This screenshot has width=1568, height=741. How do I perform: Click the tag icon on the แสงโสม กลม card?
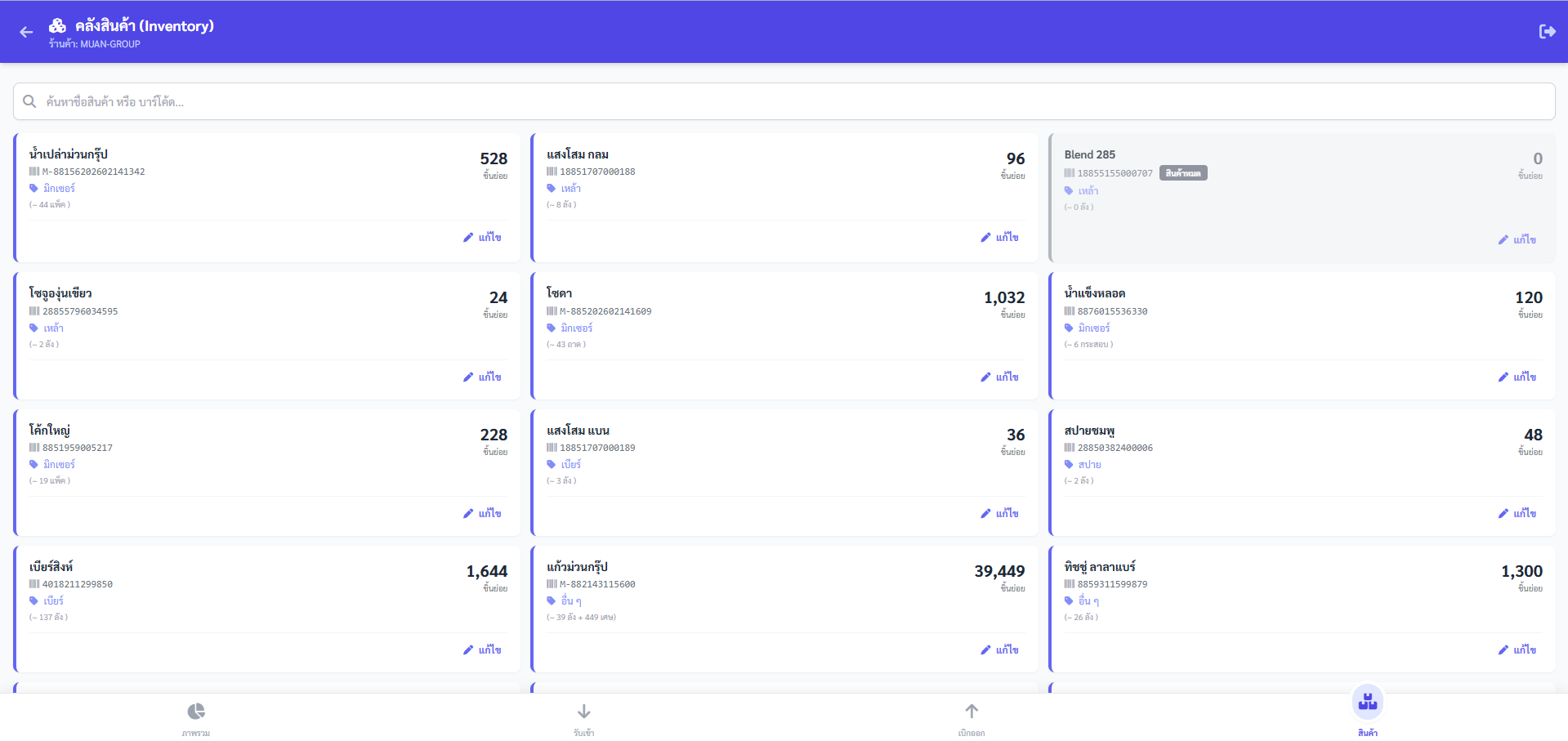[552, 189]
